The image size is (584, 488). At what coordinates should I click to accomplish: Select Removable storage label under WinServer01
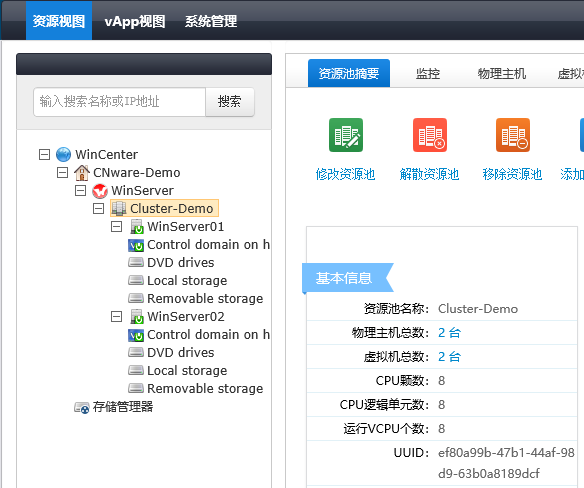tap(205, 298)
